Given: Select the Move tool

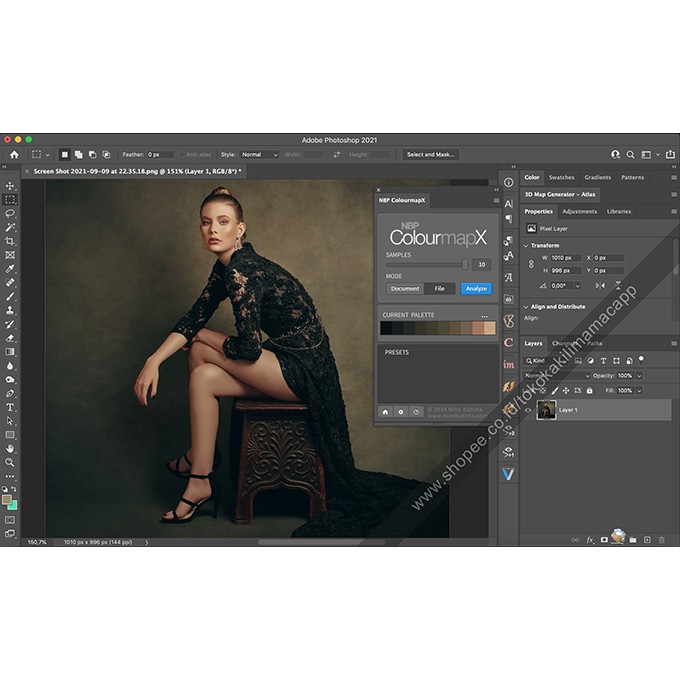Looking at the screenshot, I should (10, 186).
